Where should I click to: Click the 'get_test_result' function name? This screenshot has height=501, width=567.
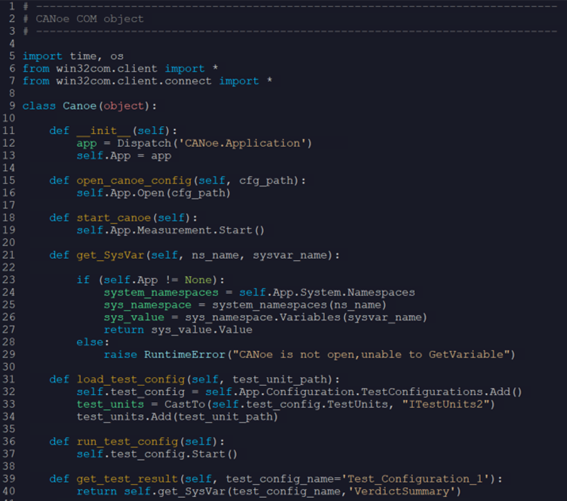(x=127, y=479)
